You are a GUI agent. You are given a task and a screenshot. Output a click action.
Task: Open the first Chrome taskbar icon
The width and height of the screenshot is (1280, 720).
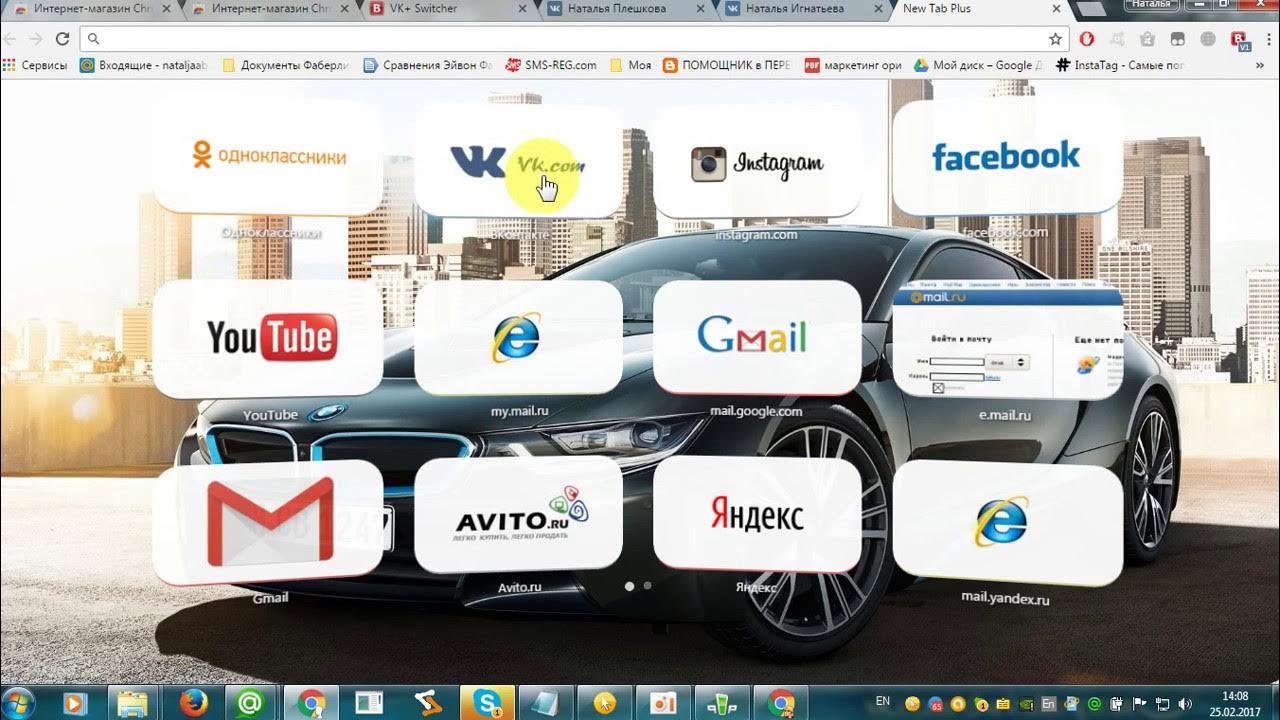click(311, 703)
